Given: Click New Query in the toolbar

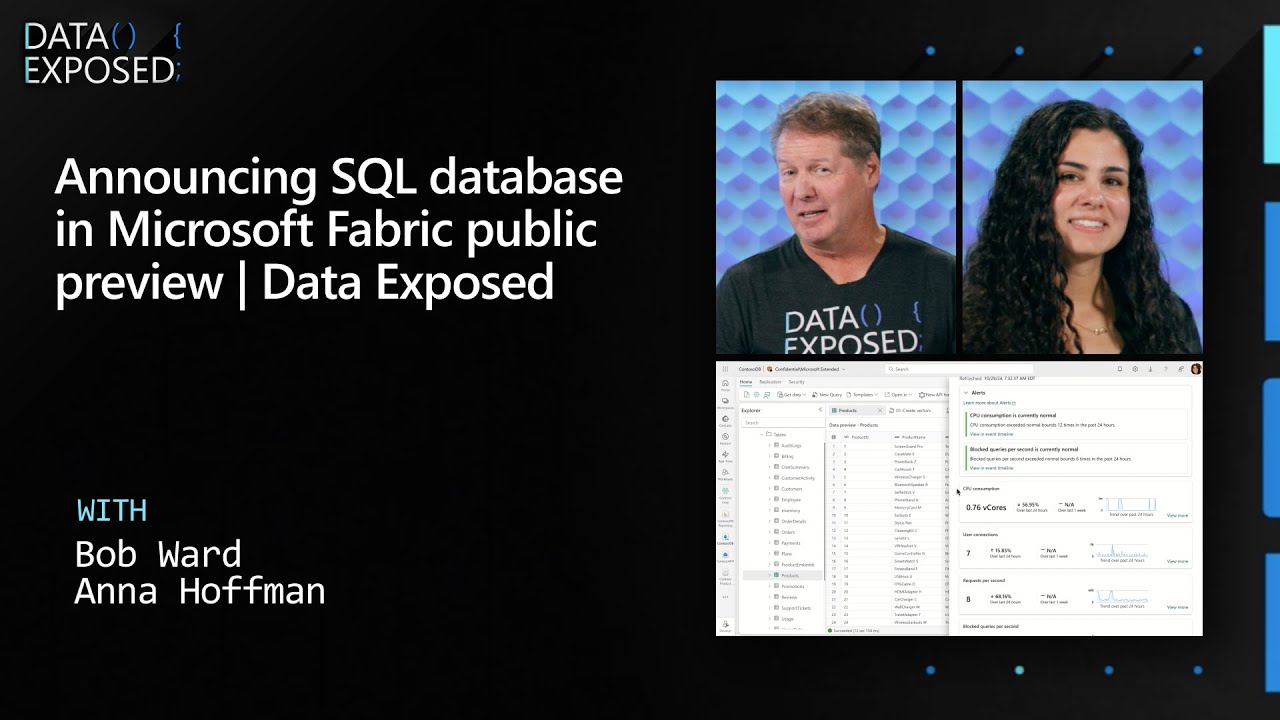Looking at the screenshot, I should (827, 395).
